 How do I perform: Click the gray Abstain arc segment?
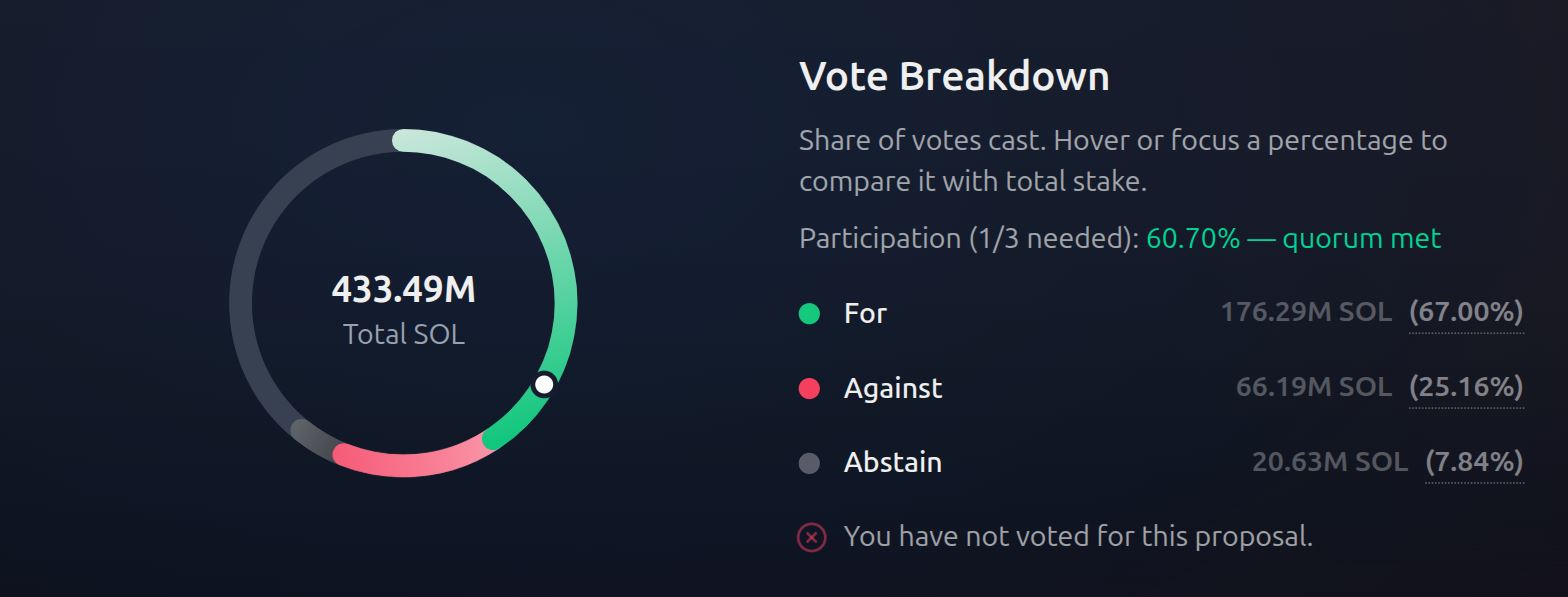pyautogui.click(x=312, y=438)
